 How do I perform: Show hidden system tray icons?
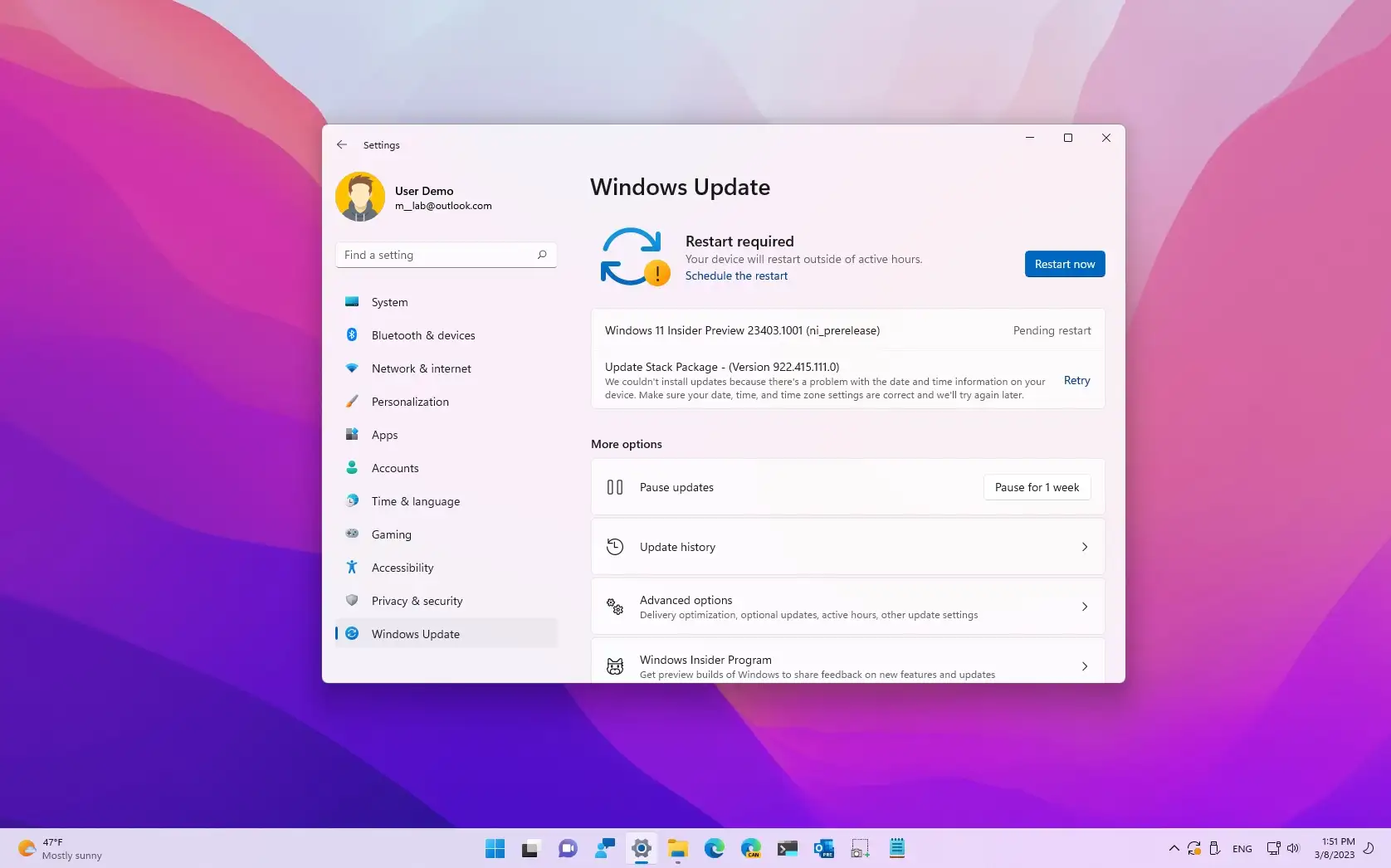pos(1174,848)
